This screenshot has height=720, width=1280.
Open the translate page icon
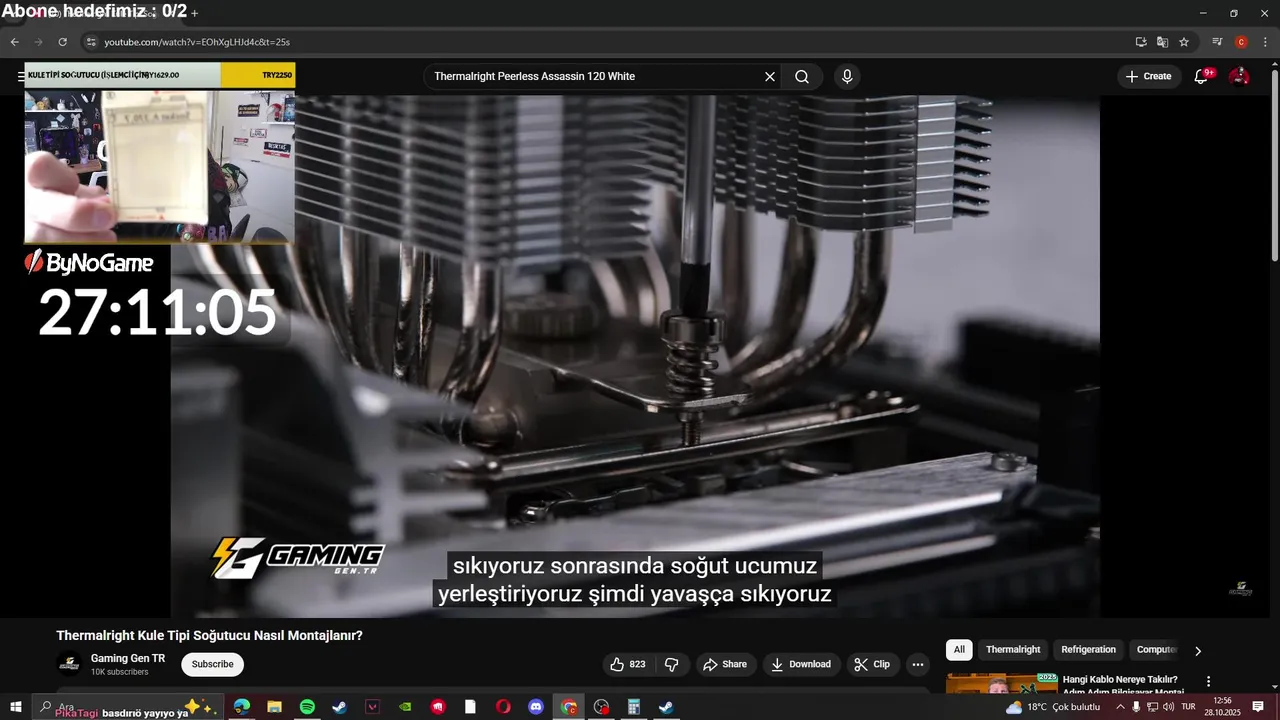(1162, 42)
